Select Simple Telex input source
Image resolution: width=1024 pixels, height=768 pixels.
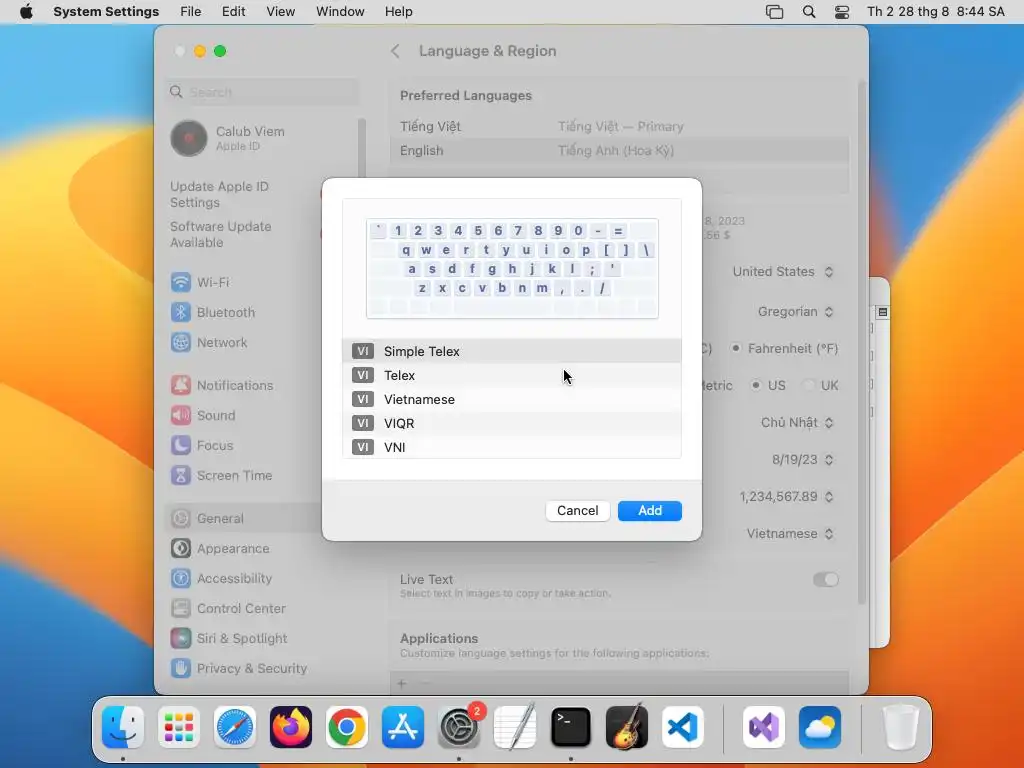coord(511,351)
